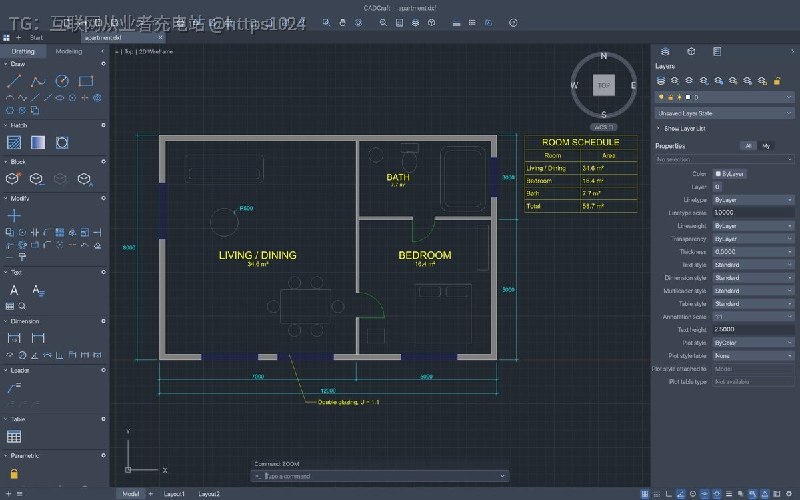Open the Lineweight dropdown
The height and width of the screenshot is (500, 800).
tap(753, 226)
